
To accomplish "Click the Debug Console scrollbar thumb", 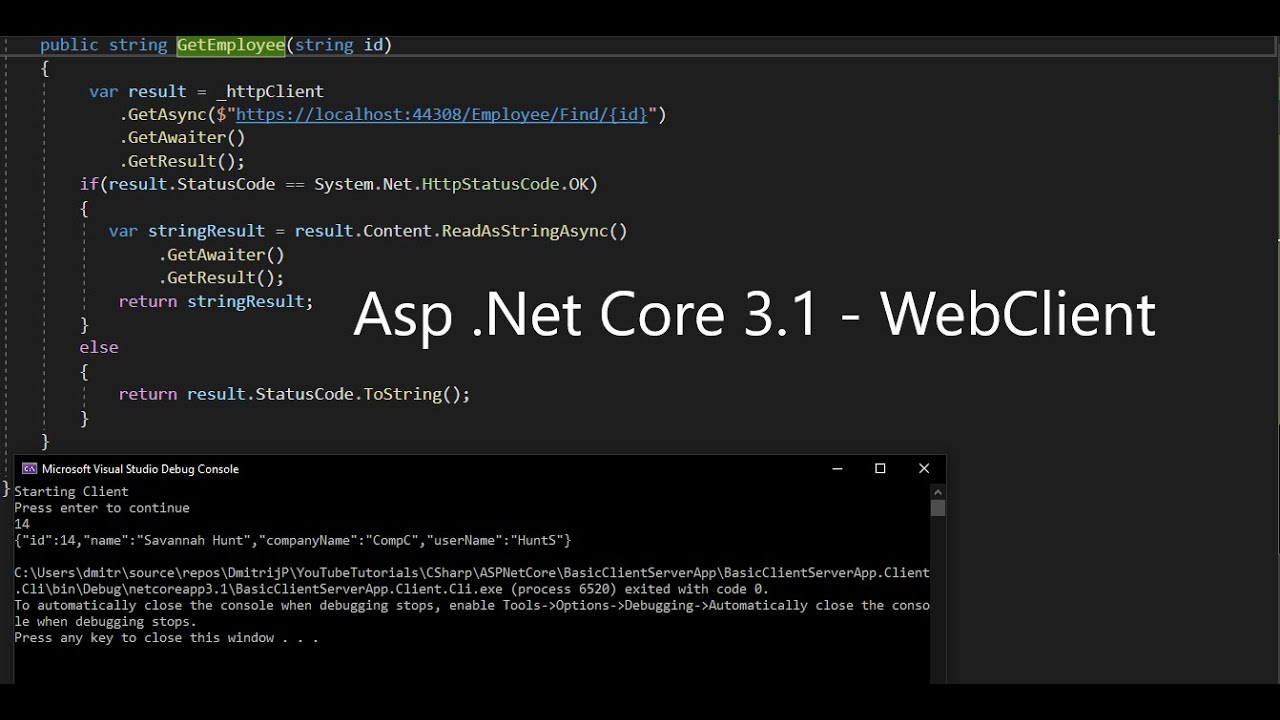I will (x=938, y=508).
